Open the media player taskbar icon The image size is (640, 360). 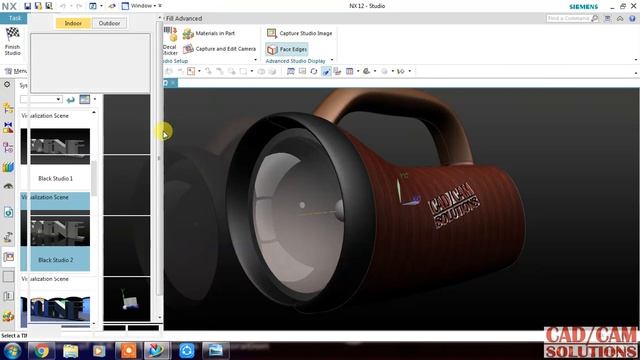coord(99,351)
